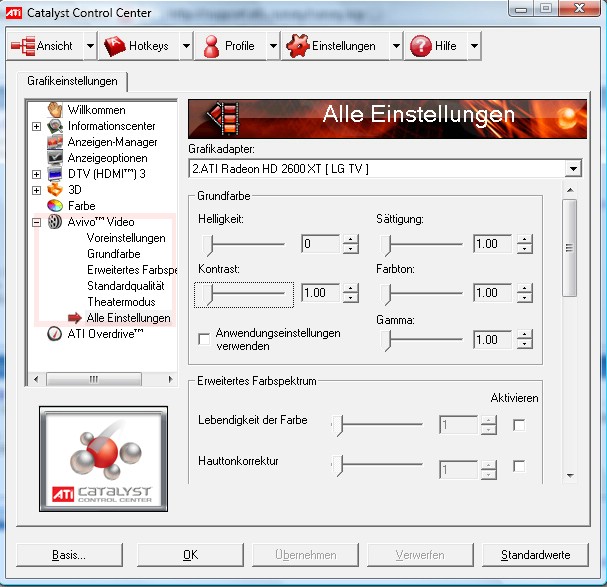Image resolution: width=607 pixels, height=587 pixels.
Task: Decrease Gamma with the down stepper
Action: (525, 344)
